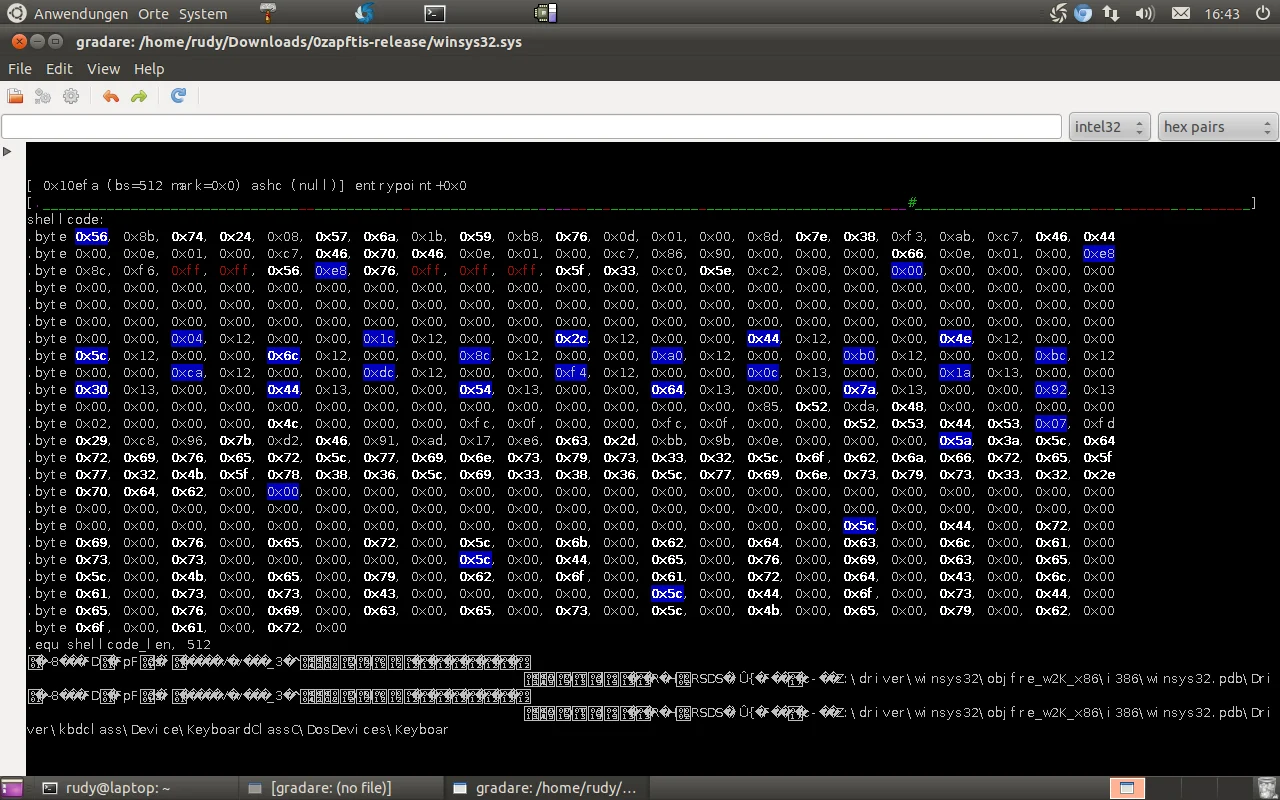Select the highlighted 0x1a byte
Image resolution: width=1280 pixels, height=800 pixels.
point(955,373)
